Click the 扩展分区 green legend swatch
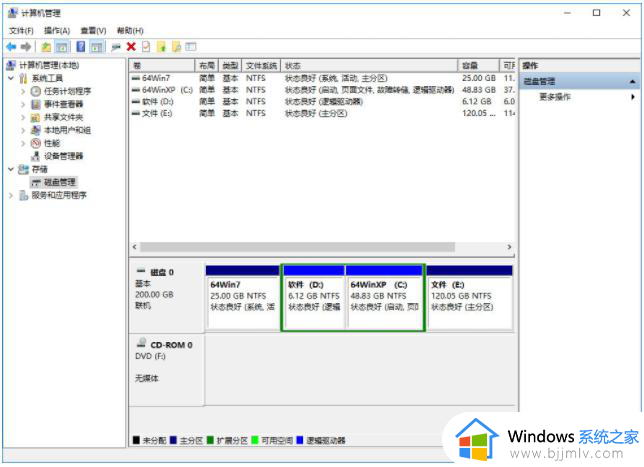Screen dimensions: 644x467 210,440
